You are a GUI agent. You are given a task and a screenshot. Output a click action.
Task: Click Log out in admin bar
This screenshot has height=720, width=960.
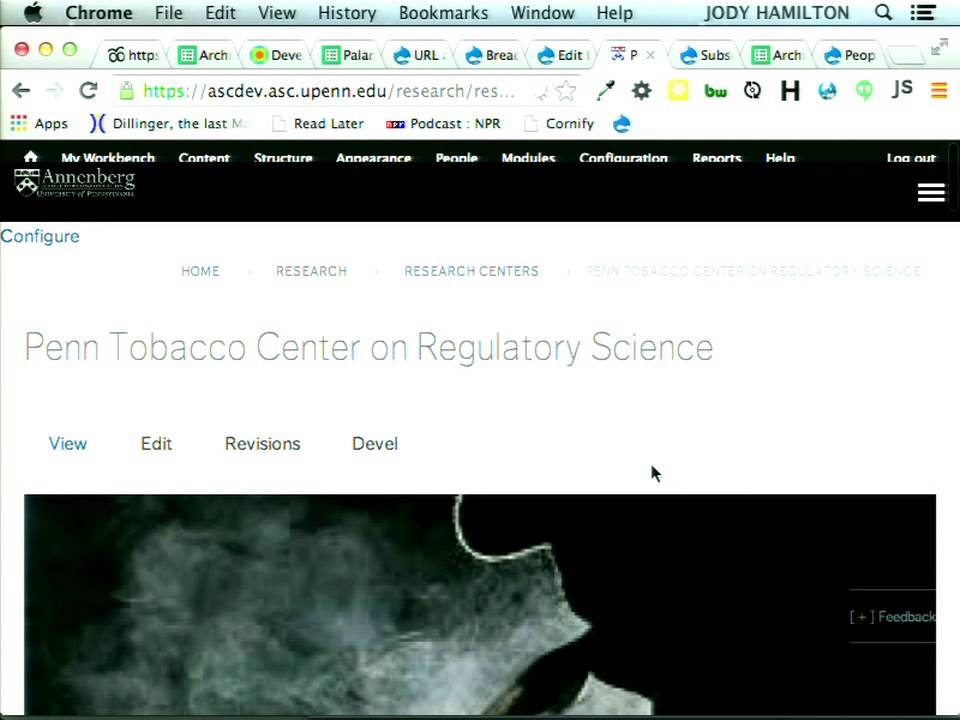[x=911, y=158]
